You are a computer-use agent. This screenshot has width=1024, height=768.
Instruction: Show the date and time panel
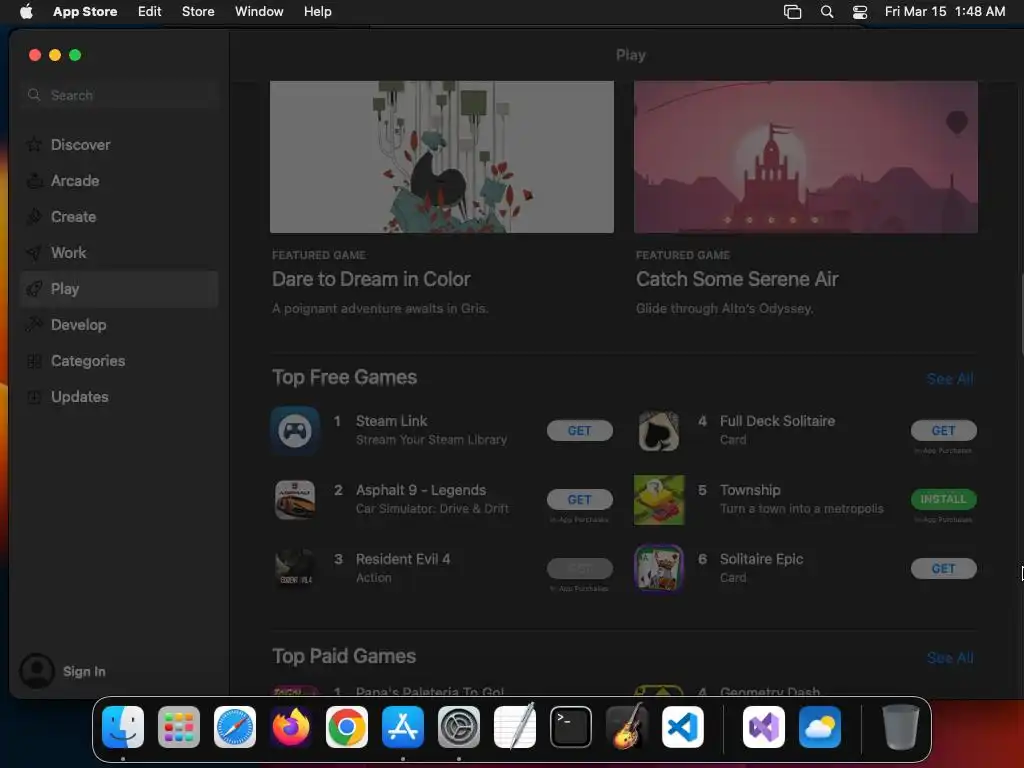[944, 11]
